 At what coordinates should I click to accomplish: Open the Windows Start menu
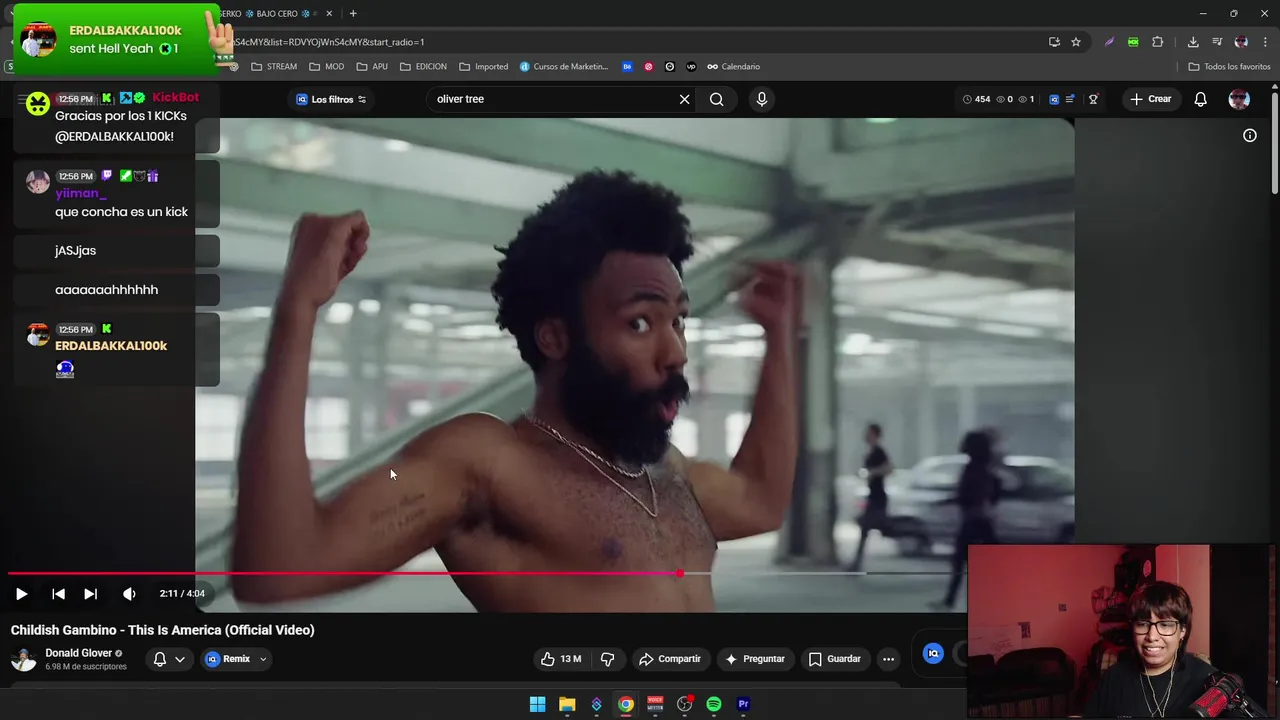click(x=537, y=704)
